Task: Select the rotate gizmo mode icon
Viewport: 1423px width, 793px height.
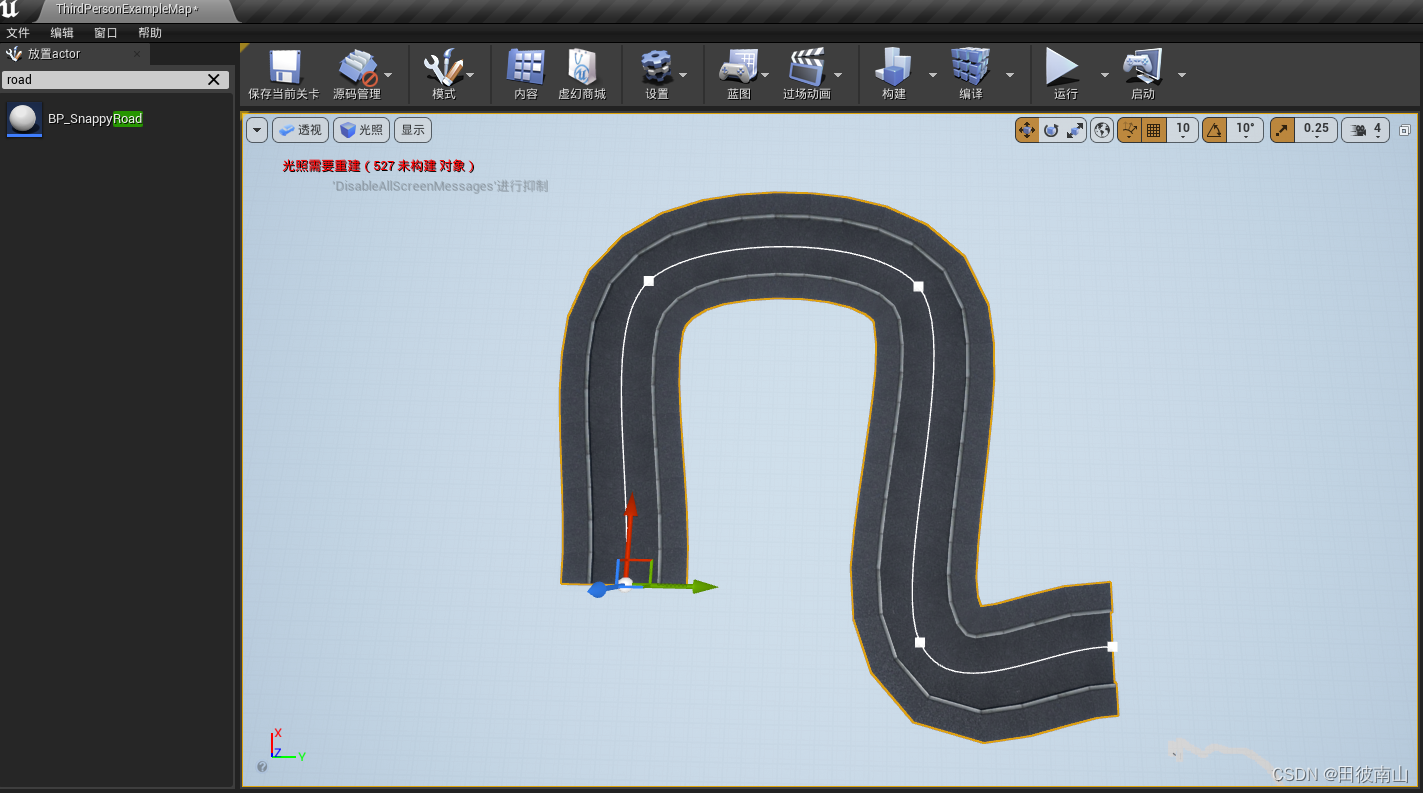Action: pyautogui.click(x=1051, y=130)
